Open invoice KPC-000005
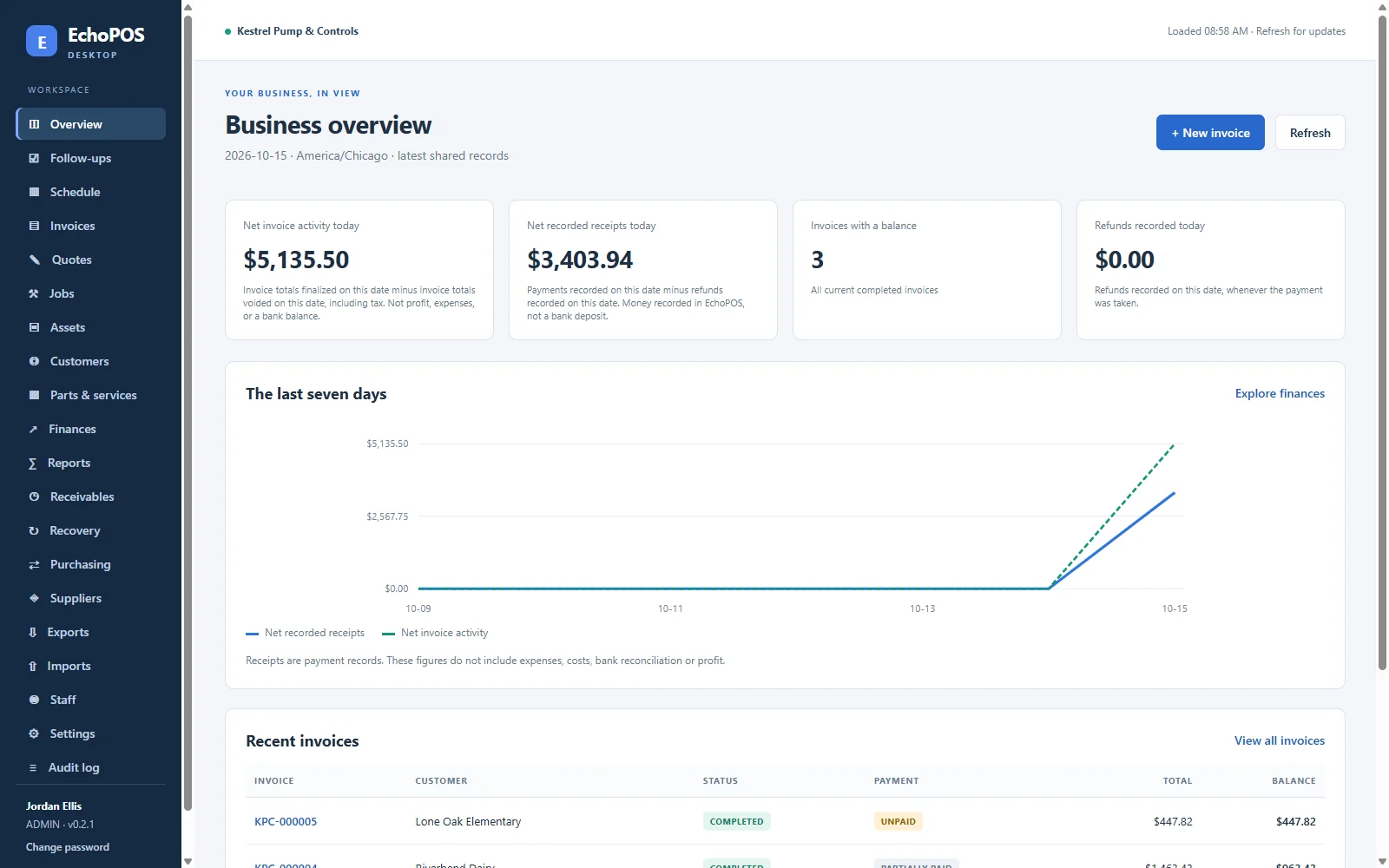 [x=286, y=821]
